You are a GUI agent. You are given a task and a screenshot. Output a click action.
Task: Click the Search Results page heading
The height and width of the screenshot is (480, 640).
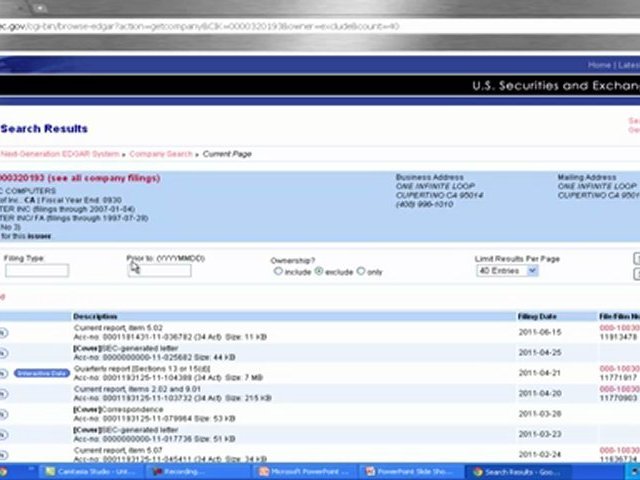44,129
